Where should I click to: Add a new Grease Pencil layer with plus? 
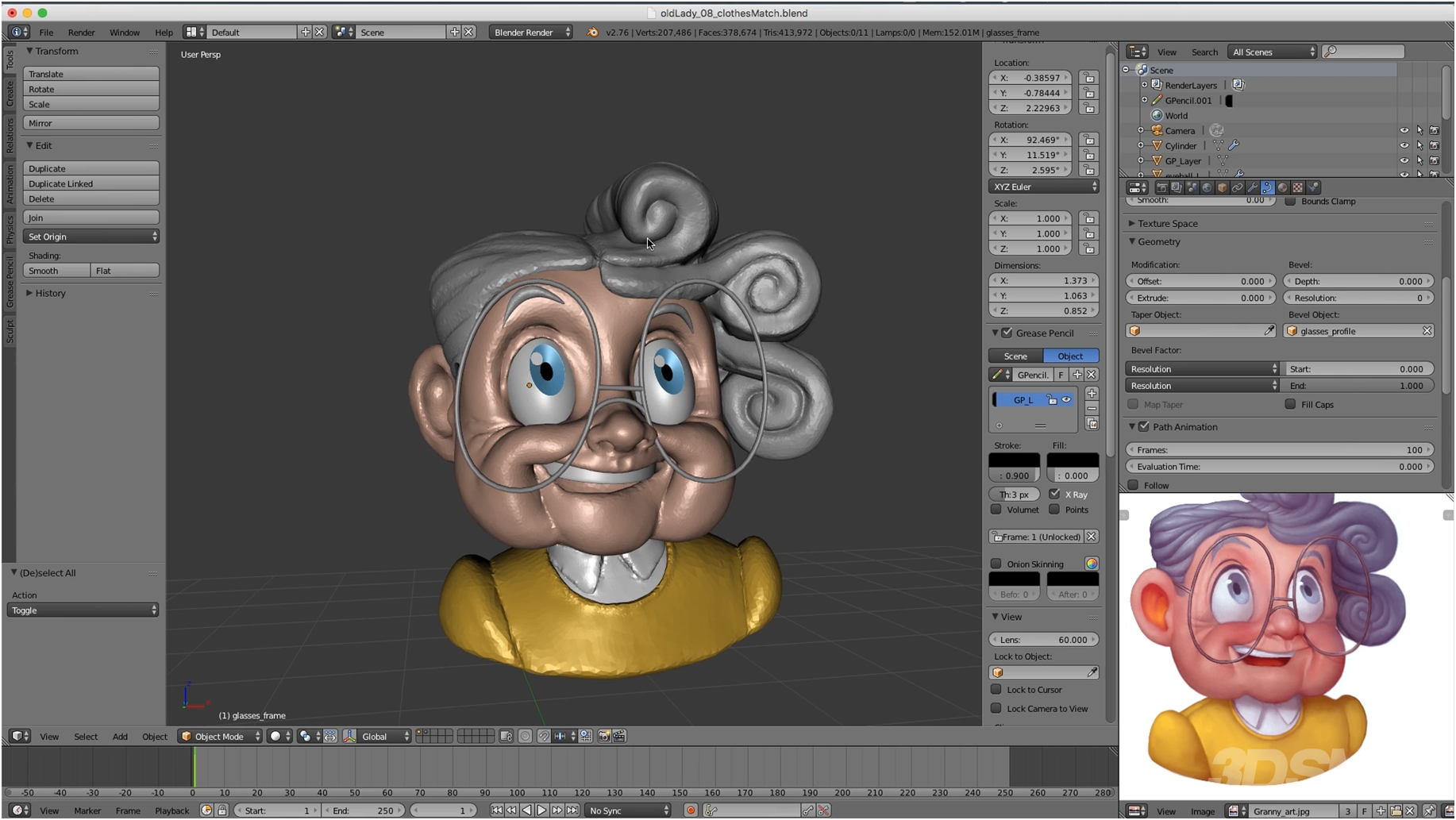pyautogui.click(x=1092, y=394)
